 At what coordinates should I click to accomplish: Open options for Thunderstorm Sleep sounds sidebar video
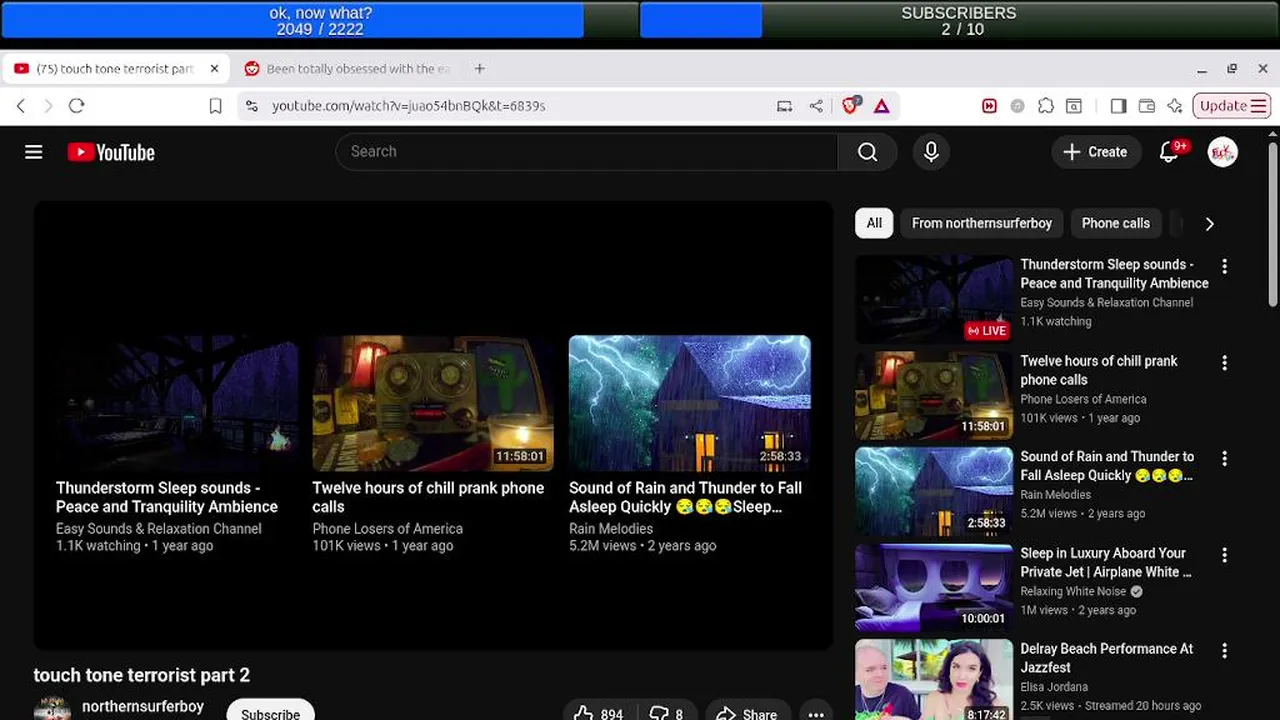[x=1224, y=267]
